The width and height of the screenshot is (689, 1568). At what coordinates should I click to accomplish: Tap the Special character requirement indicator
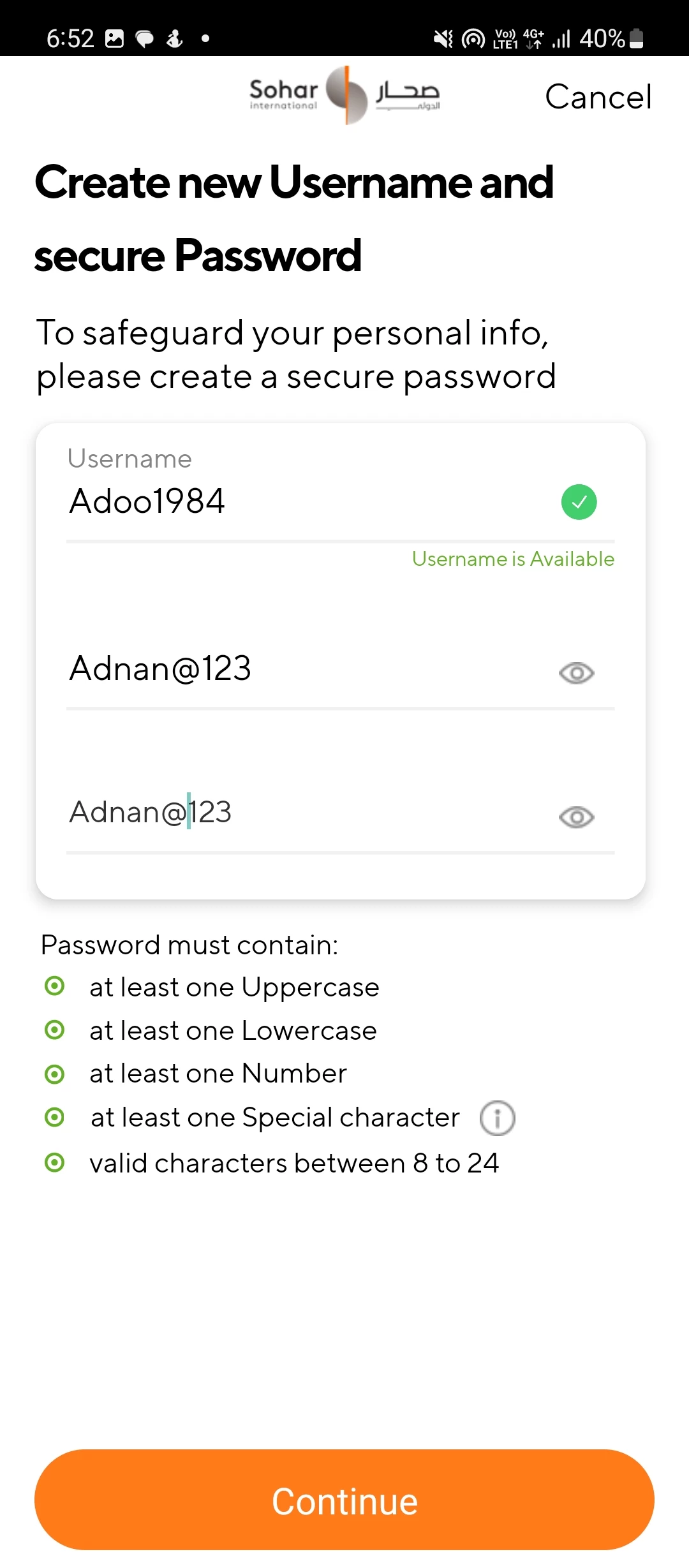click(54, 1117)
